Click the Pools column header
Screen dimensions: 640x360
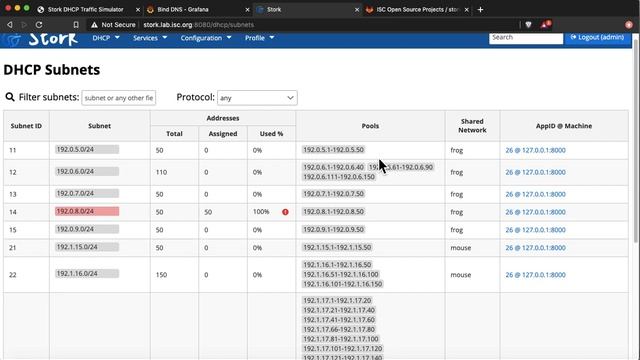[x=370, y=126]
